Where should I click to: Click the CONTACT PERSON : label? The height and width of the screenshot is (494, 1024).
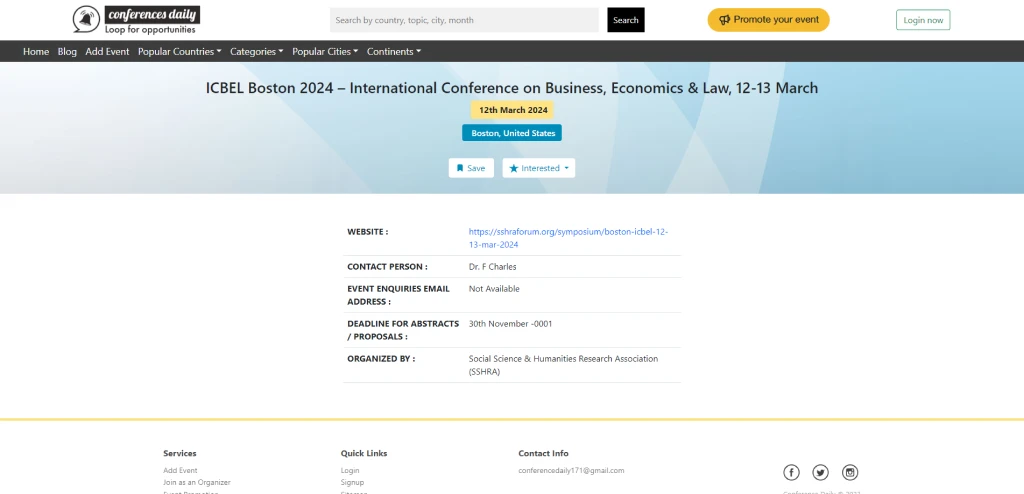[x=387, y=267]
